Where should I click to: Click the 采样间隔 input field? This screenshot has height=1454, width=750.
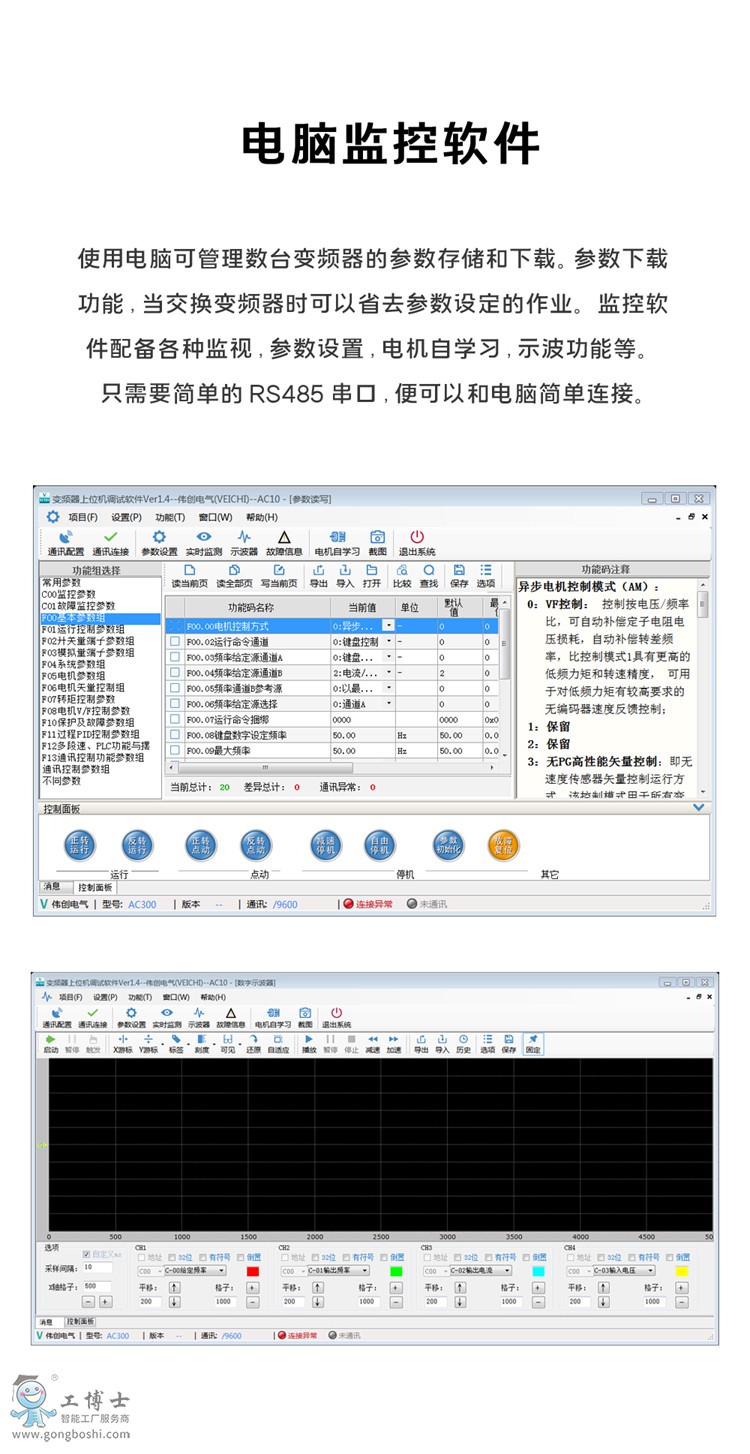click(97, 1267)
